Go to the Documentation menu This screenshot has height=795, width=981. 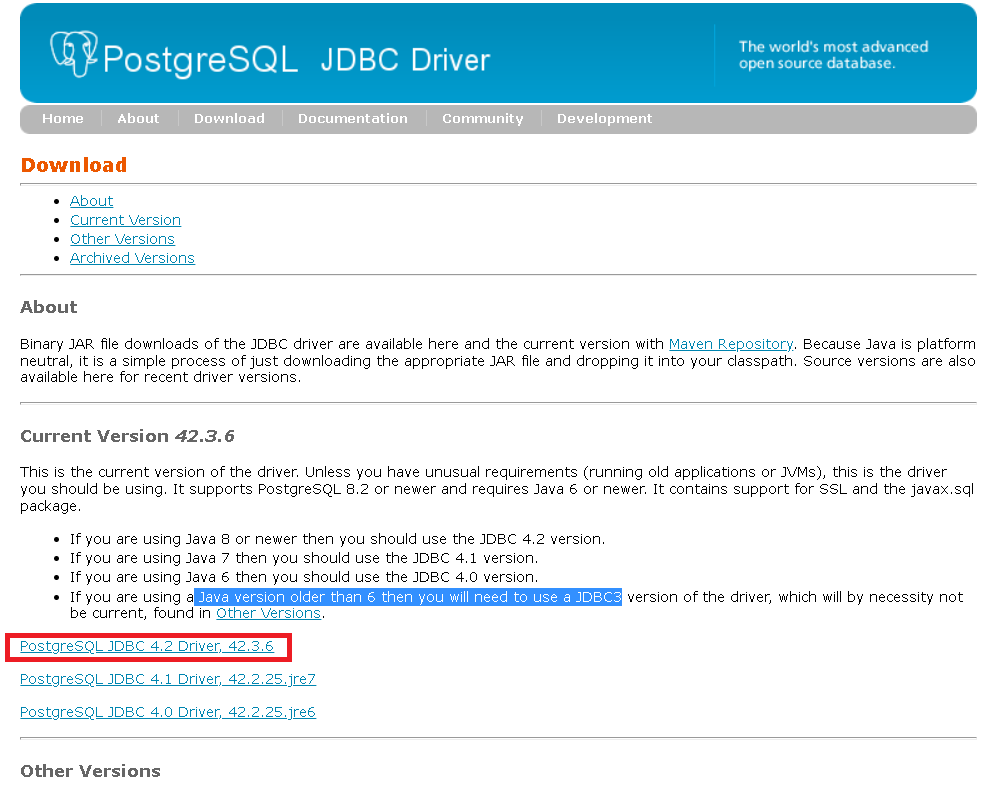pyautogui.click(x=353, y=118)
